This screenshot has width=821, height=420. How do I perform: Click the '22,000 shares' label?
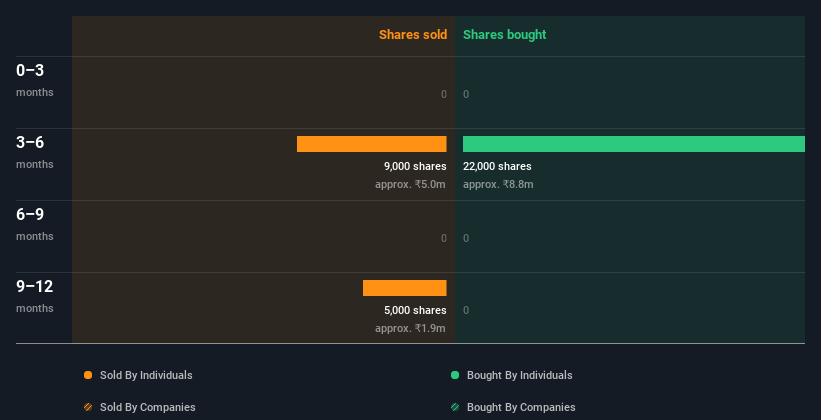click(497, 167)
